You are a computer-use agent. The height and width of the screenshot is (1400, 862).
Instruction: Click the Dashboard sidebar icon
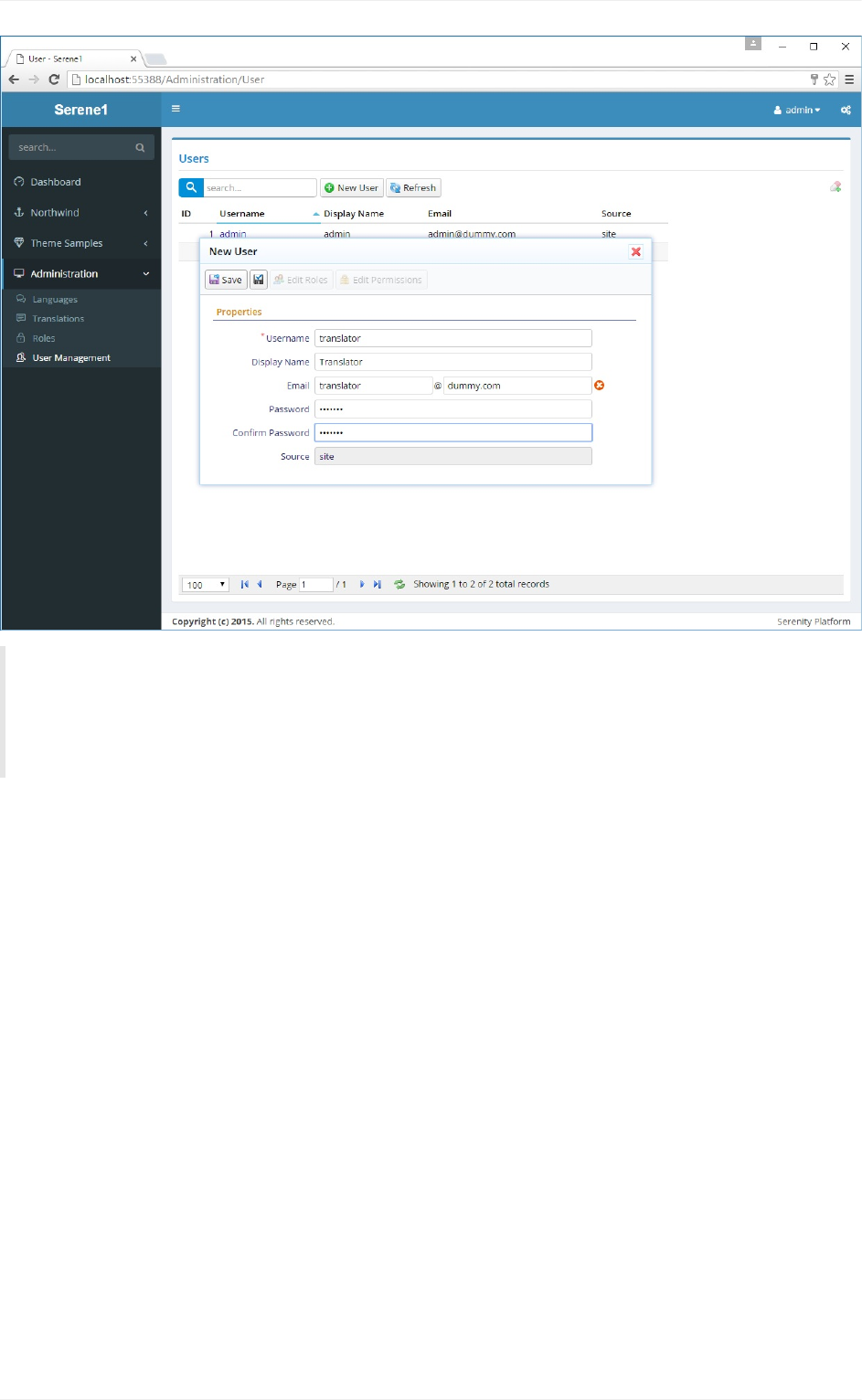pos(19,182)
